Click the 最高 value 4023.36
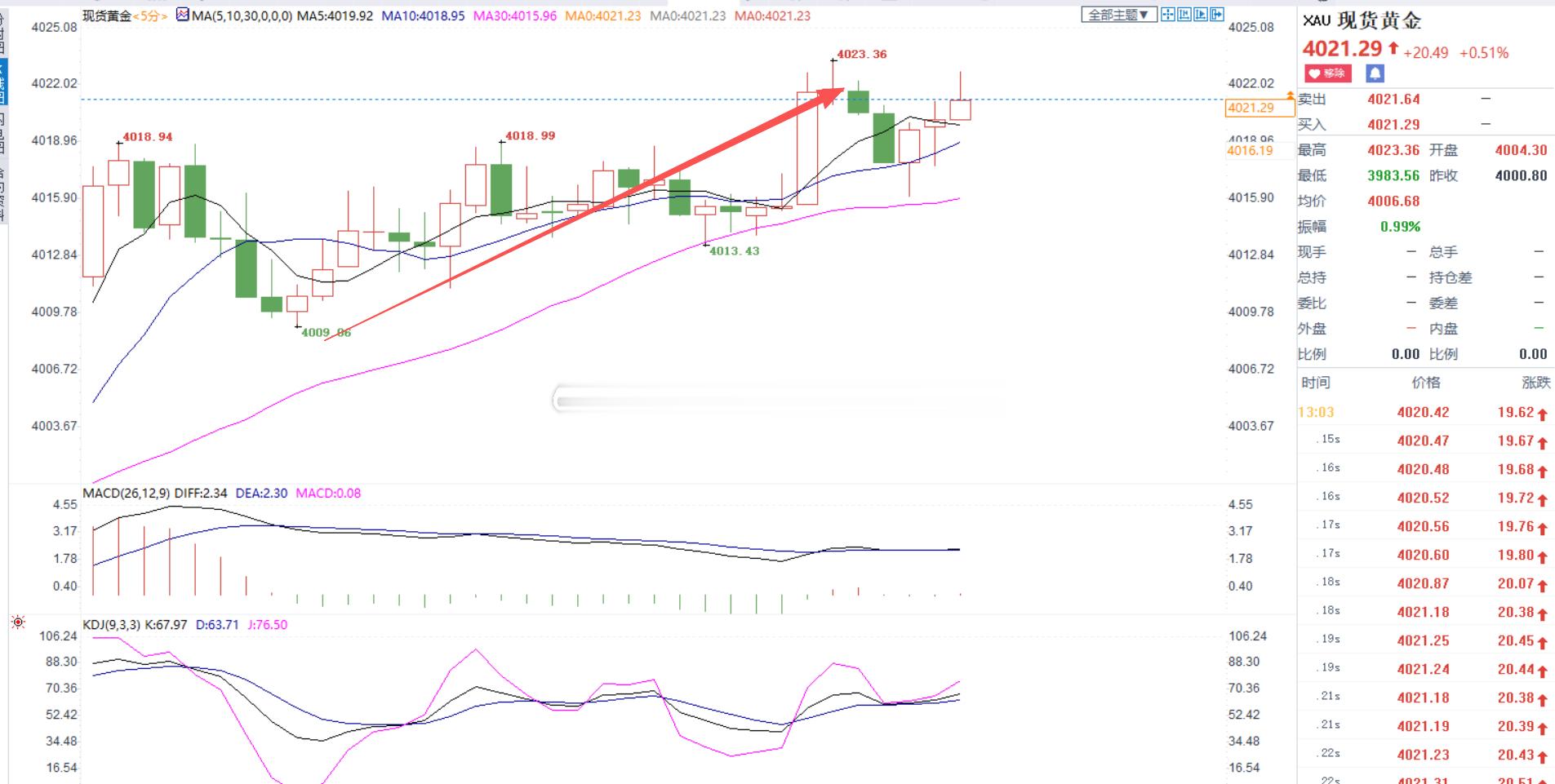Screen dimensions: 1555x784 (x=1393, y=150)
